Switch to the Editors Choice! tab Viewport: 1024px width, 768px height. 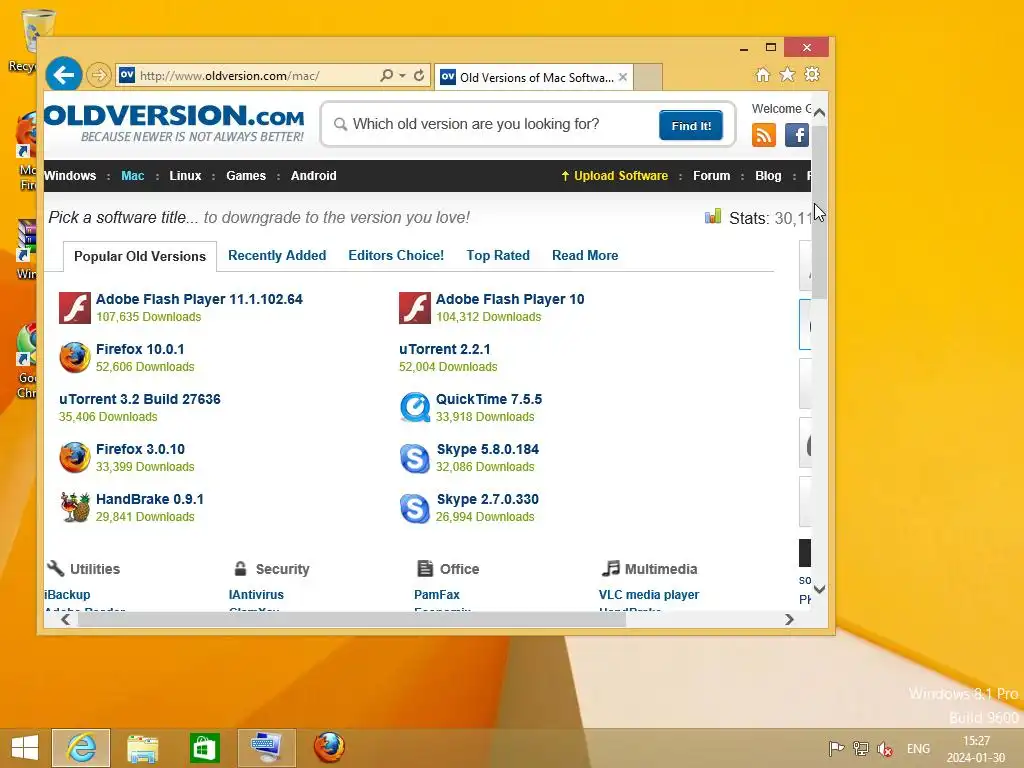click(x=396, y=255)
